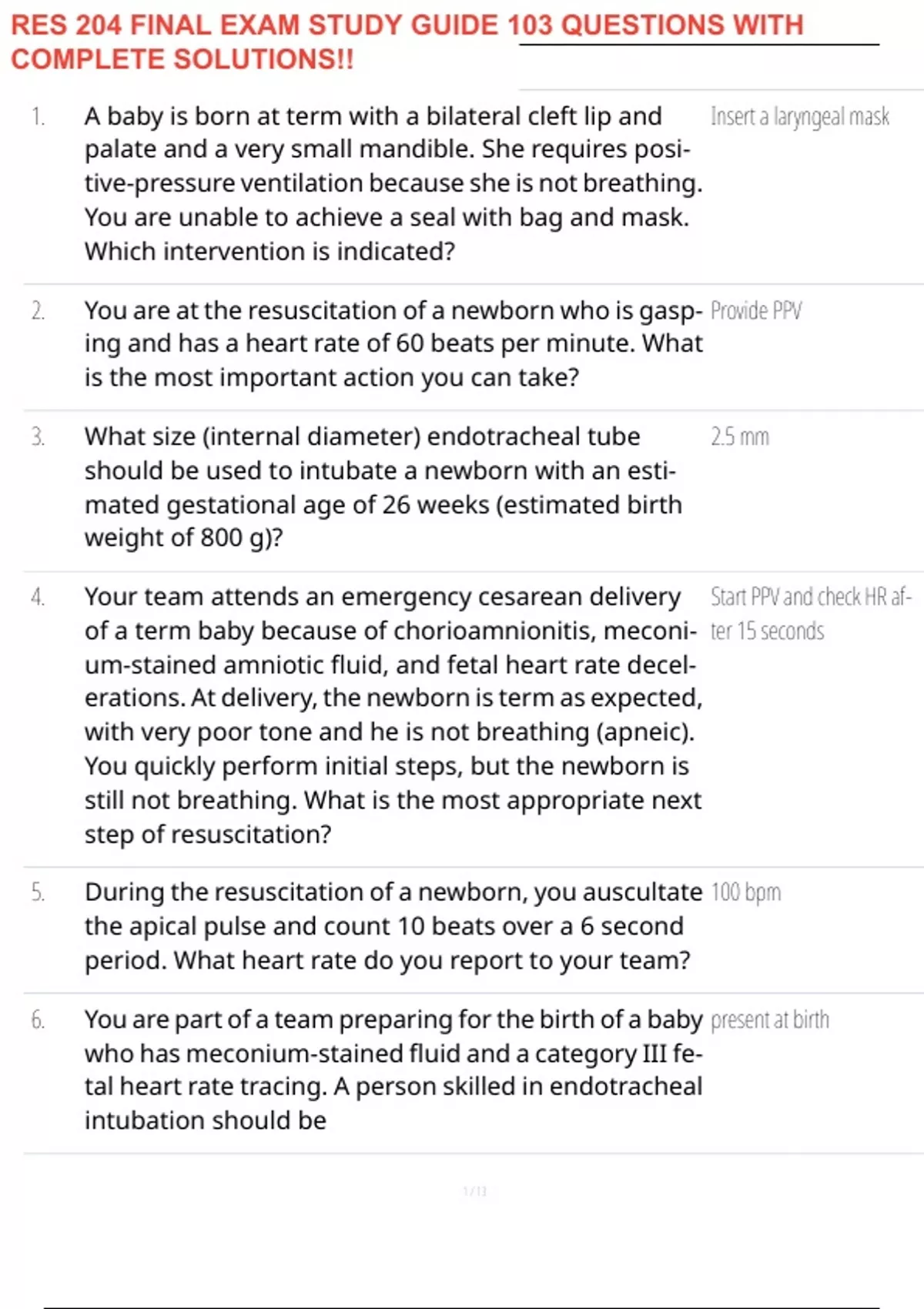Click the '100 bpm' answer

[x=745, y=892]
